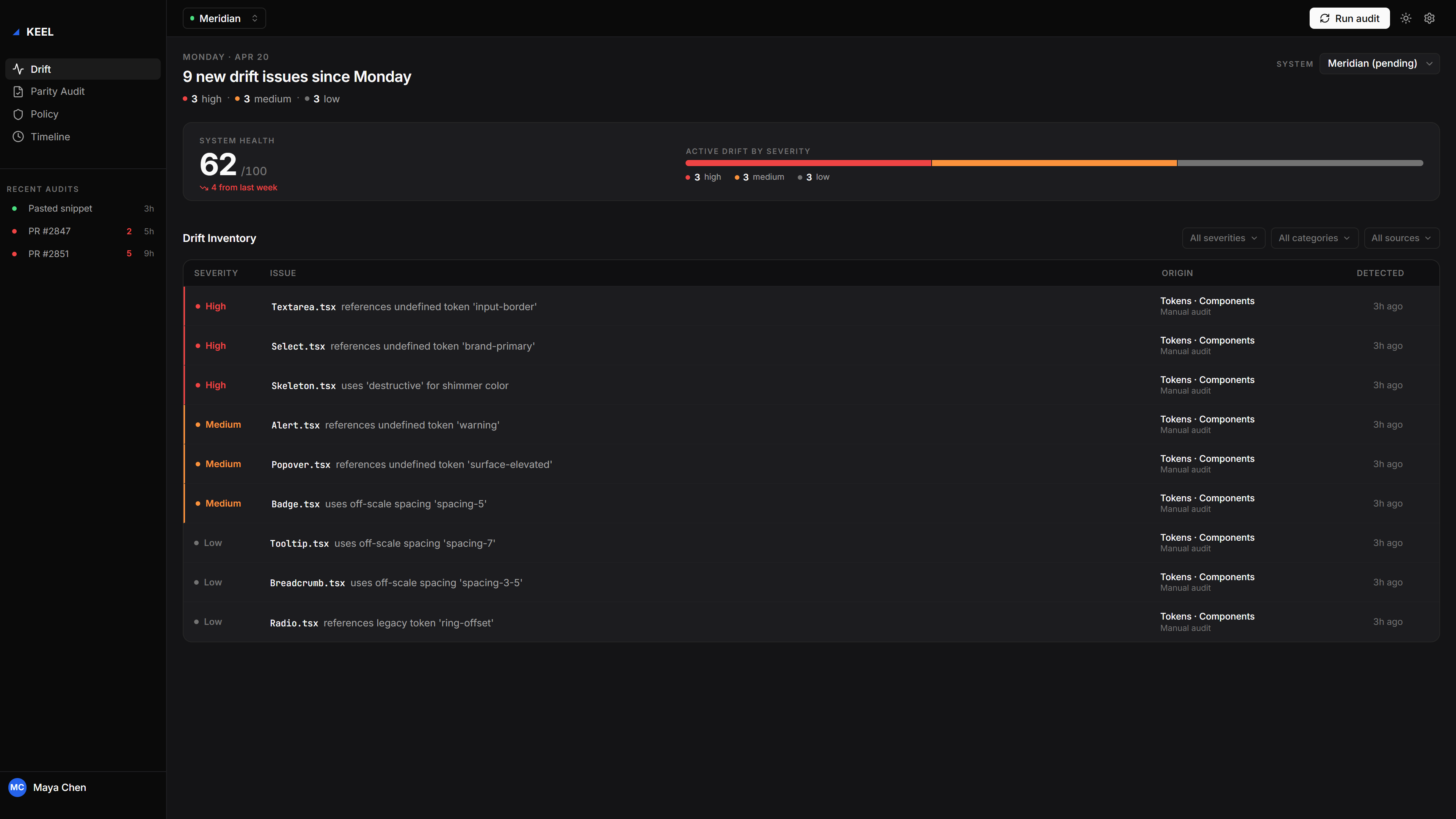Click '9 new drift issues since Monday' heading

(297, 77)
